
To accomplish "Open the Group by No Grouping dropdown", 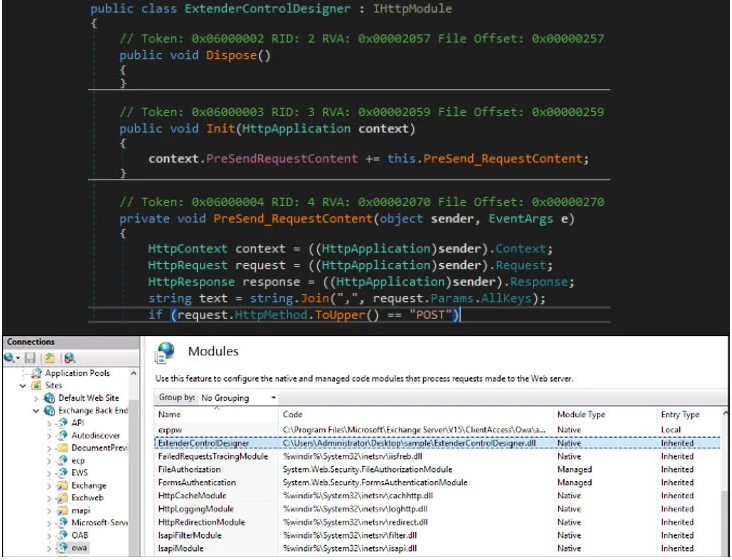I will [x=239, y=398].
